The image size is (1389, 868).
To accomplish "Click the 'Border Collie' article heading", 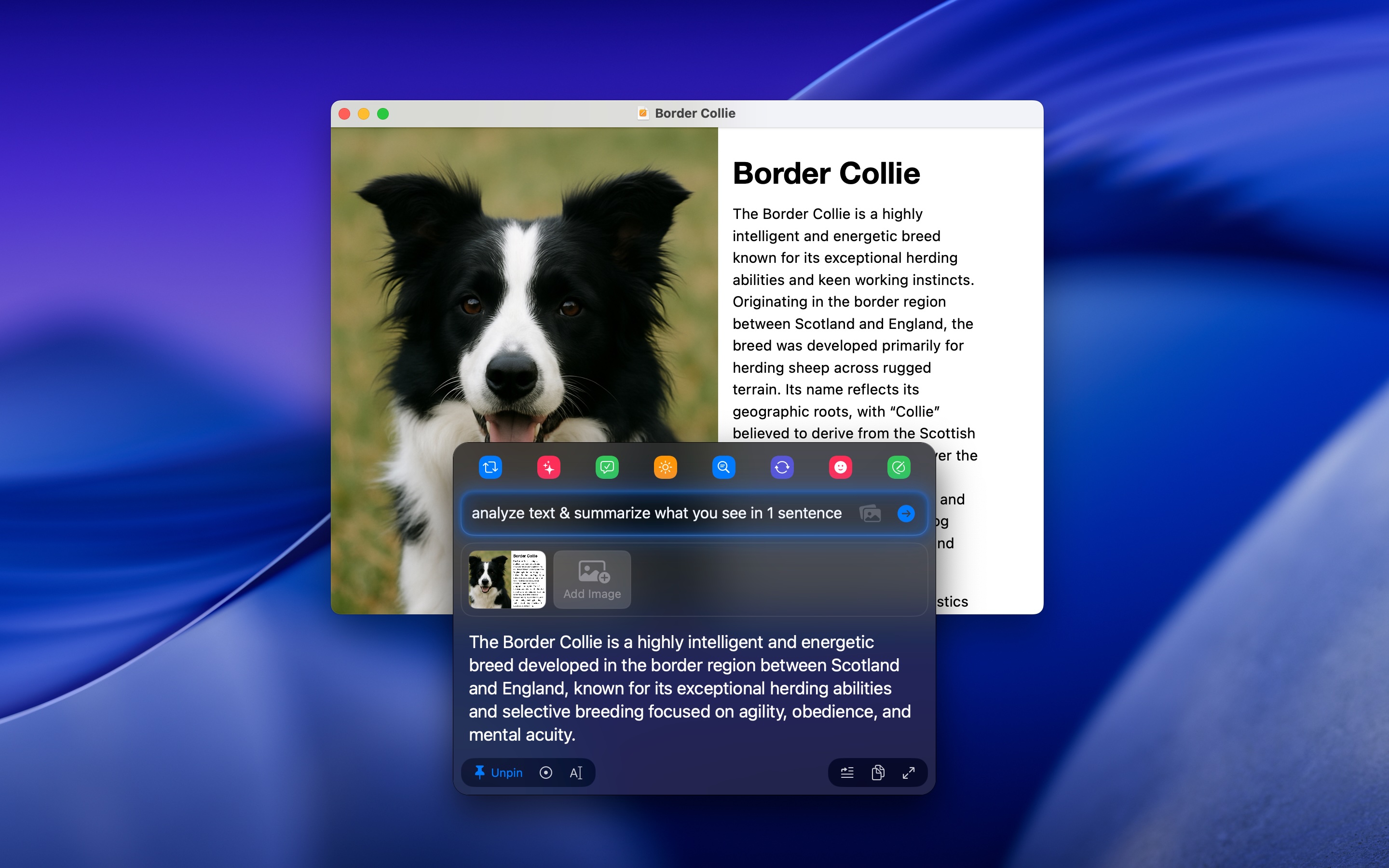I will pyautogui.click(x=826, y=174).
